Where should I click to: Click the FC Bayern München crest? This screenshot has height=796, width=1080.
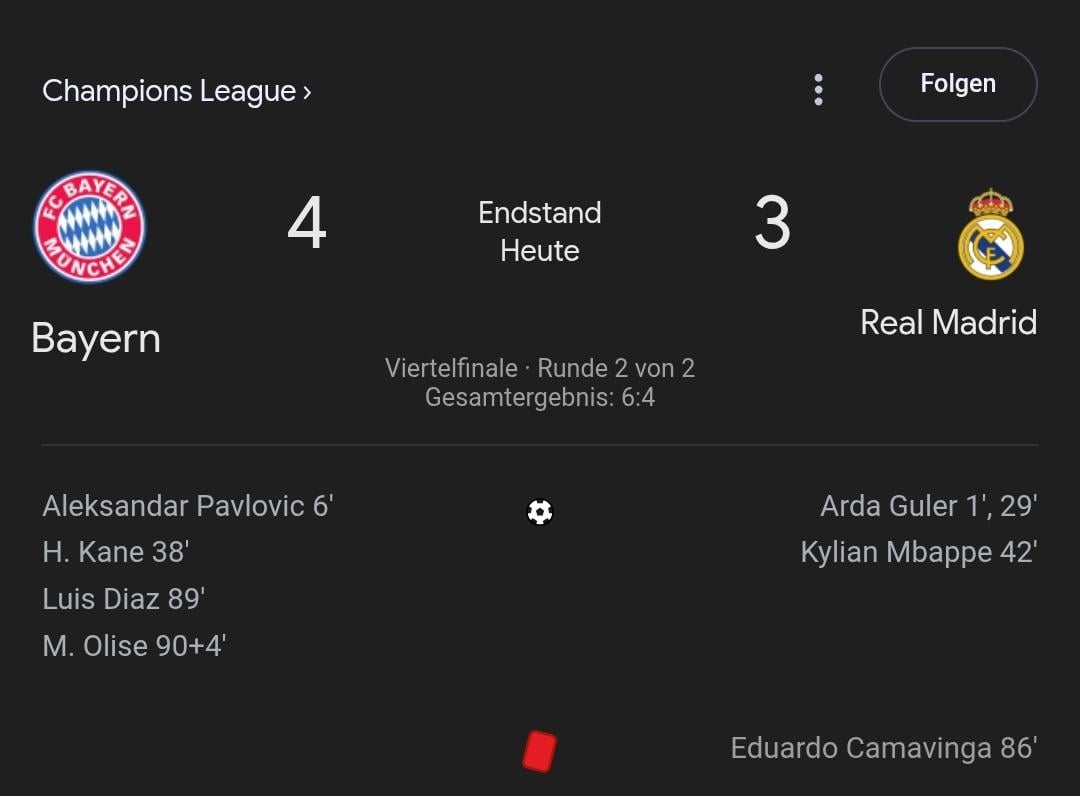(90, 226)
